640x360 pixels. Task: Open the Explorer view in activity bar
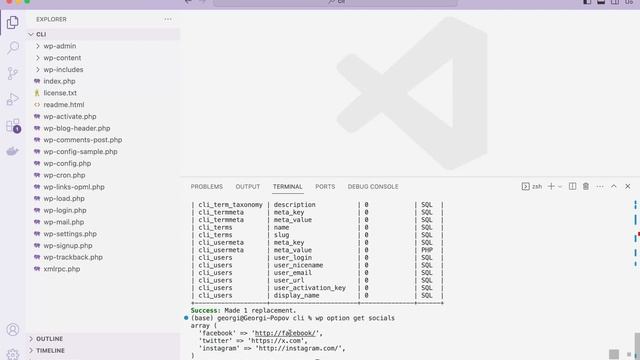tap(13, 22)
